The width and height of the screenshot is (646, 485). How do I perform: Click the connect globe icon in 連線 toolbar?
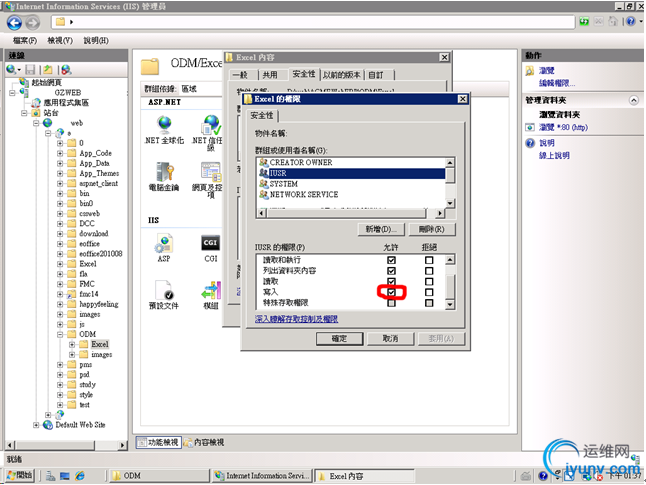(11, 70)
